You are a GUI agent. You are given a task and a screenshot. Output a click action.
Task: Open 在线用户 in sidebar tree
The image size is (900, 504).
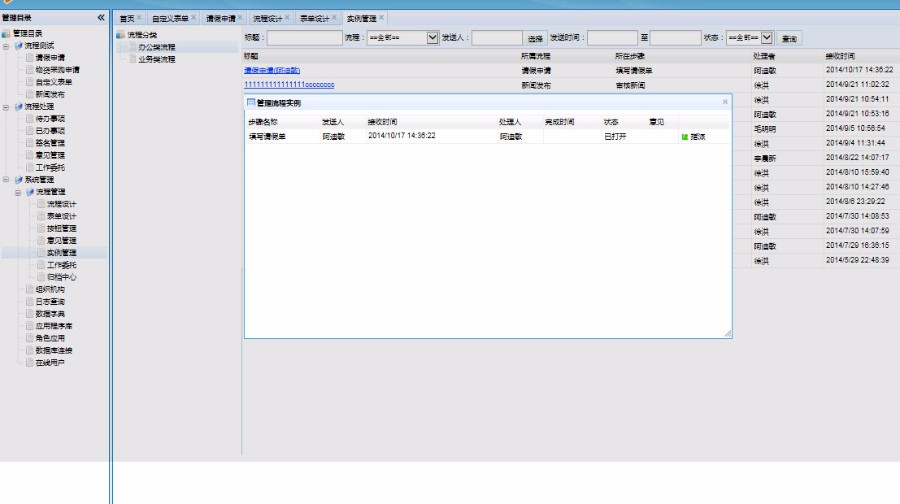point(50,363)
